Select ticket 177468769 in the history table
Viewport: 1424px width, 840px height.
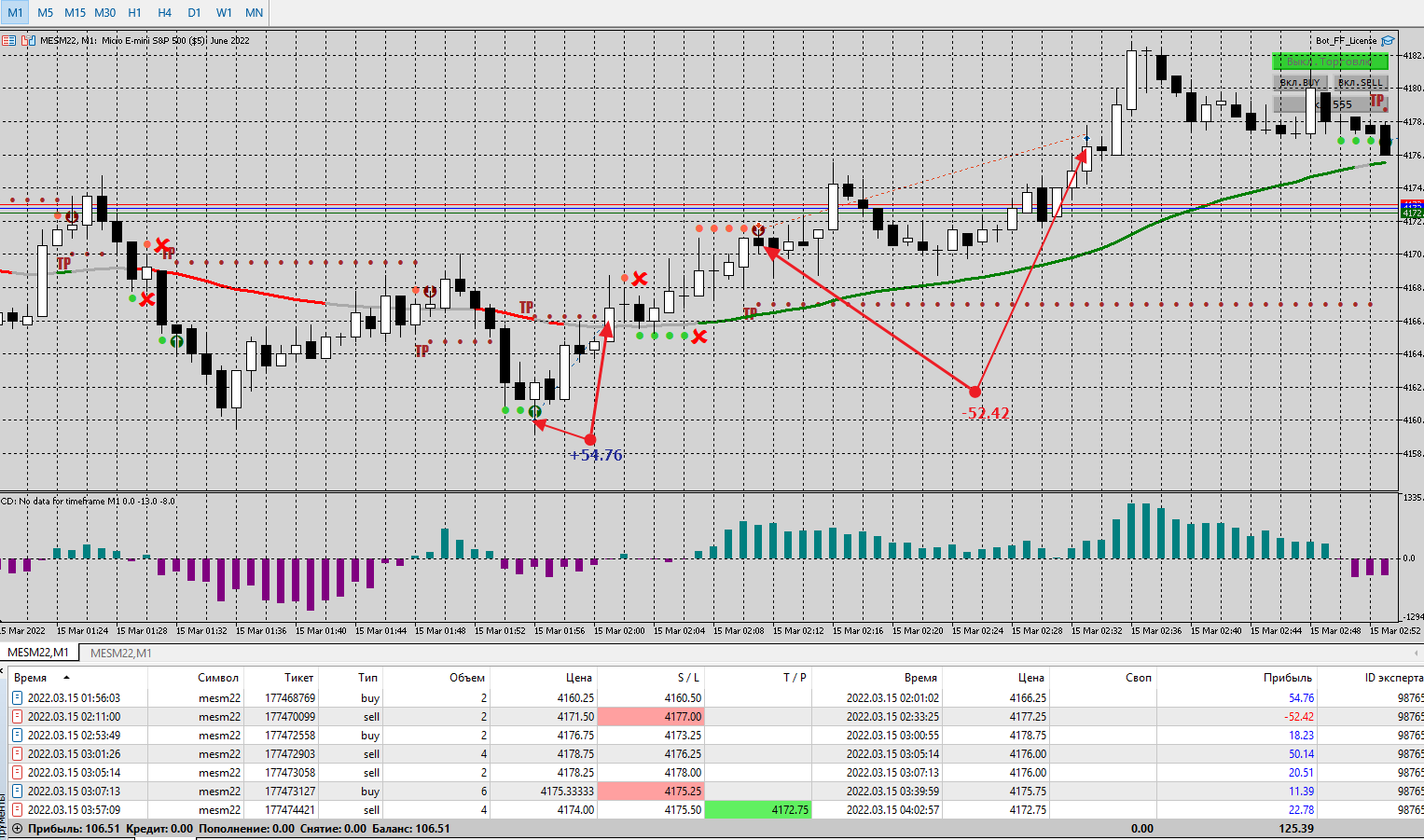tap(290, 698)
